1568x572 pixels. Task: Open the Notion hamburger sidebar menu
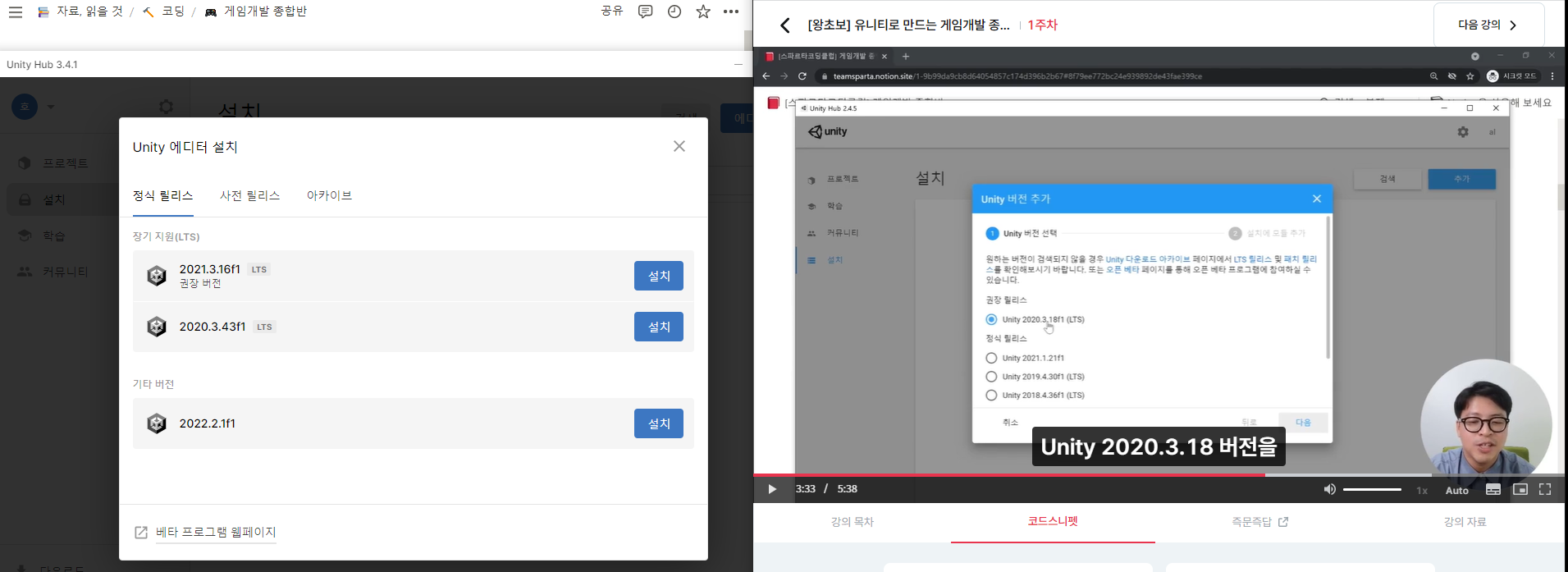pyautogui.click(x=15, y=12)
